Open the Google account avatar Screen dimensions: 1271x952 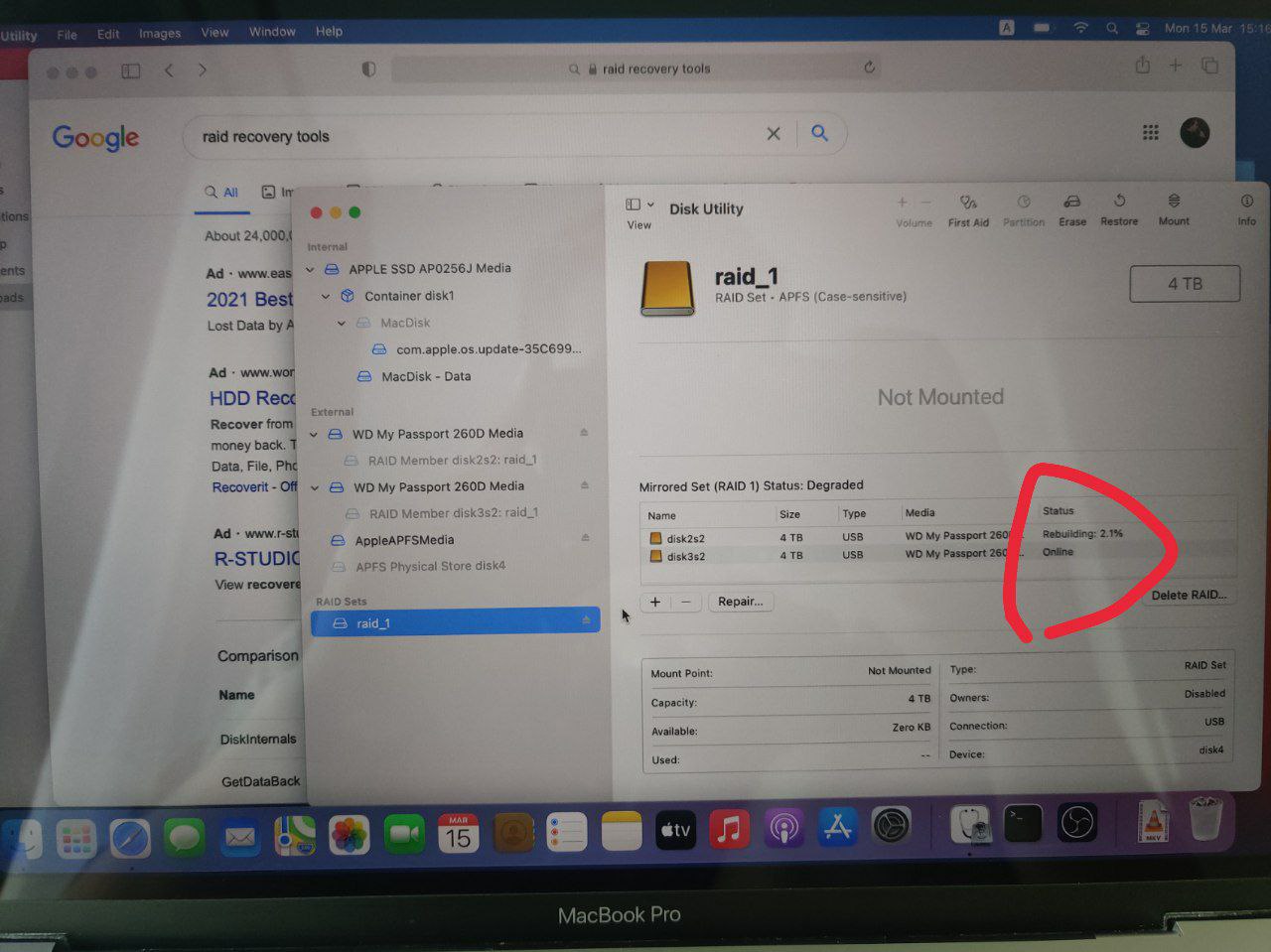[x=1195, y=132]
